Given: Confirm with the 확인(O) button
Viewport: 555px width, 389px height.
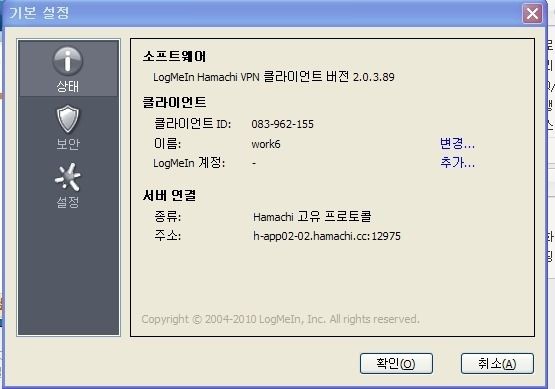Looking at the screenshot, I should [x=396, y=363].
